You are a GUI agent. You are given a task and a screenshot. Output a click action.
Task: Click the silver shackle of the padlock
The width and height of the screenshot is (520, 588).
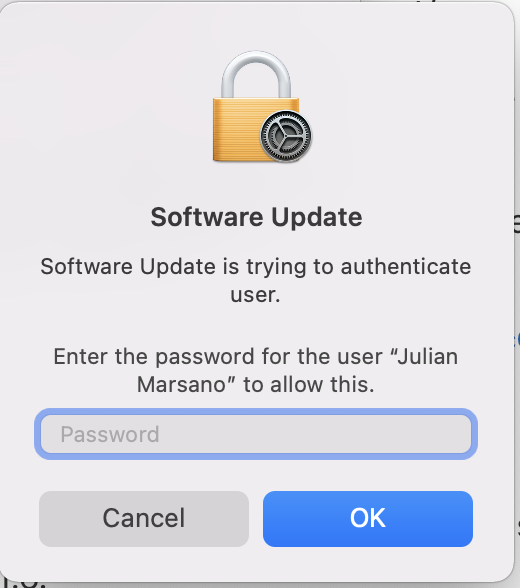[256, 75]
